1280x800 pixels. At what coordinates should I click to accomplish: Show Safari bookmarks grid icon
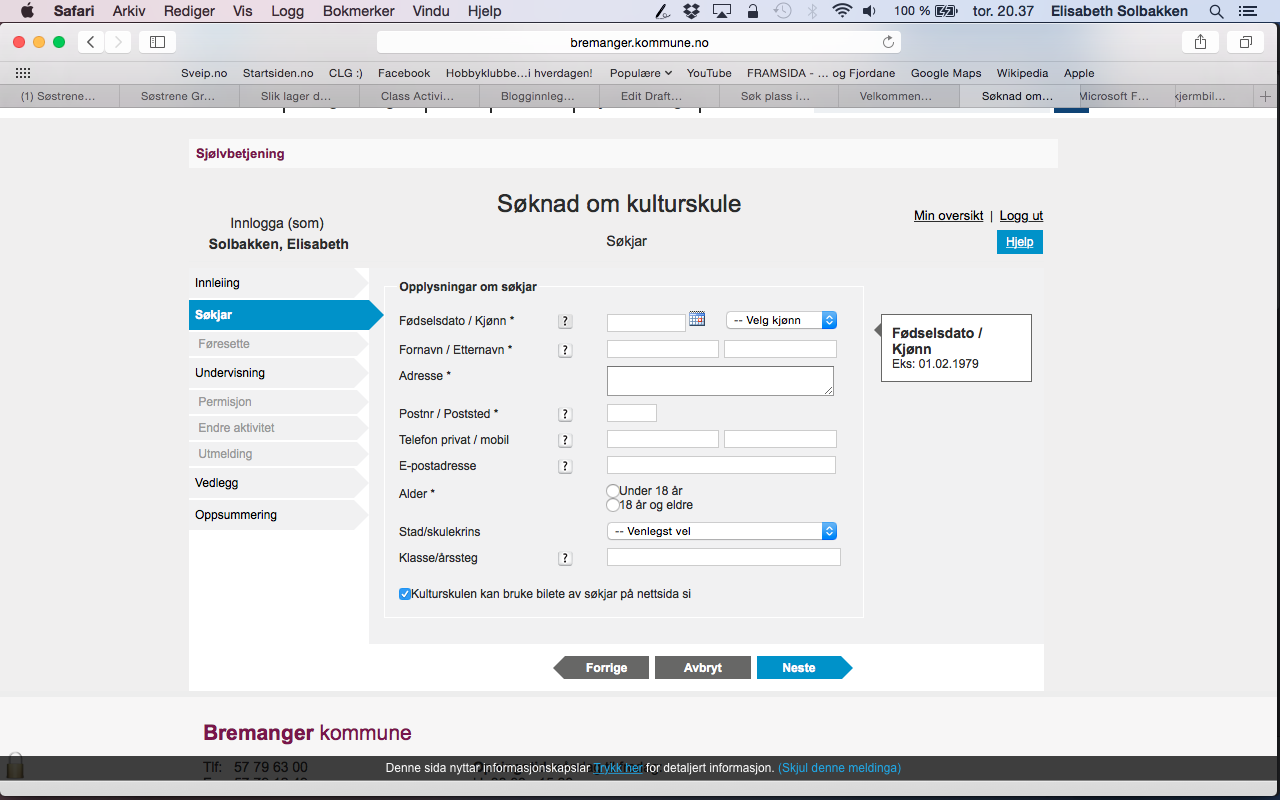pos(23,73)
